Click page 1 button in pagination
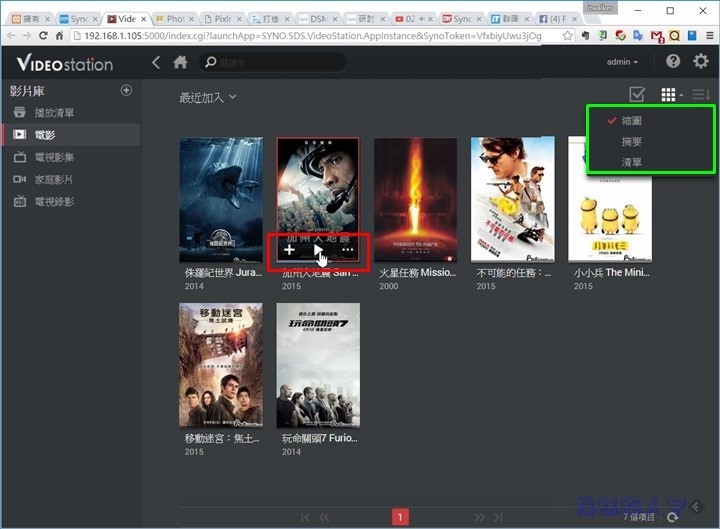Viewport: 720px width, 529px height. [400, 517]
